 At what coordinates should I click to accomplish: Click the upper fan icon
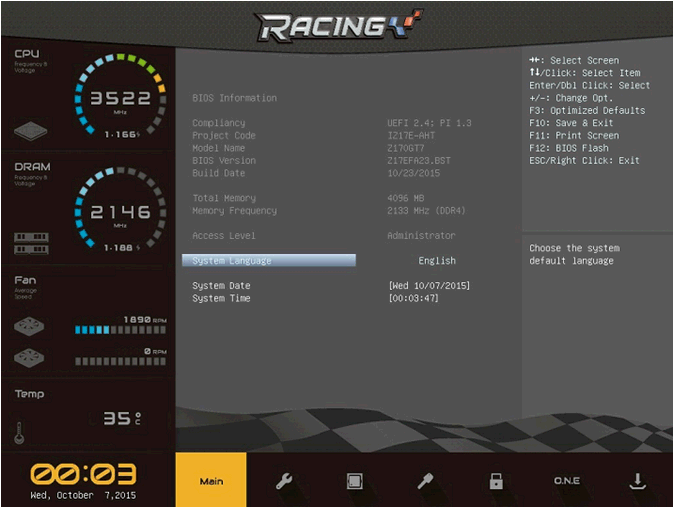click(x=29, y=326)
